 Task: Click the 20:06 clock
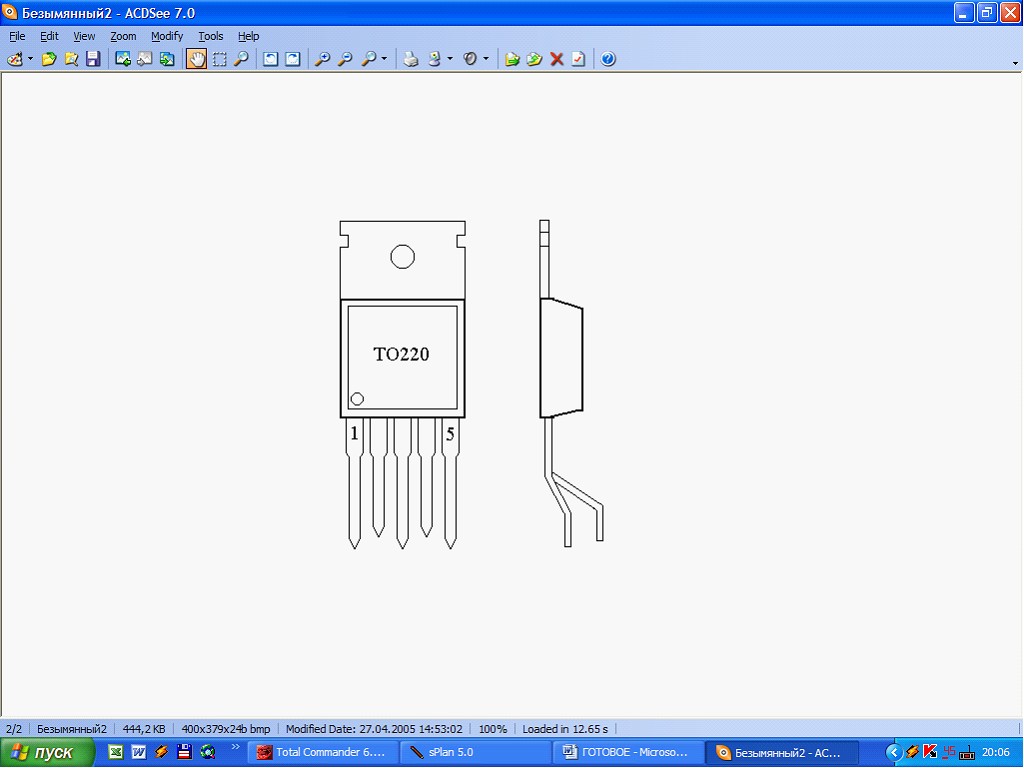pos(995,753)
